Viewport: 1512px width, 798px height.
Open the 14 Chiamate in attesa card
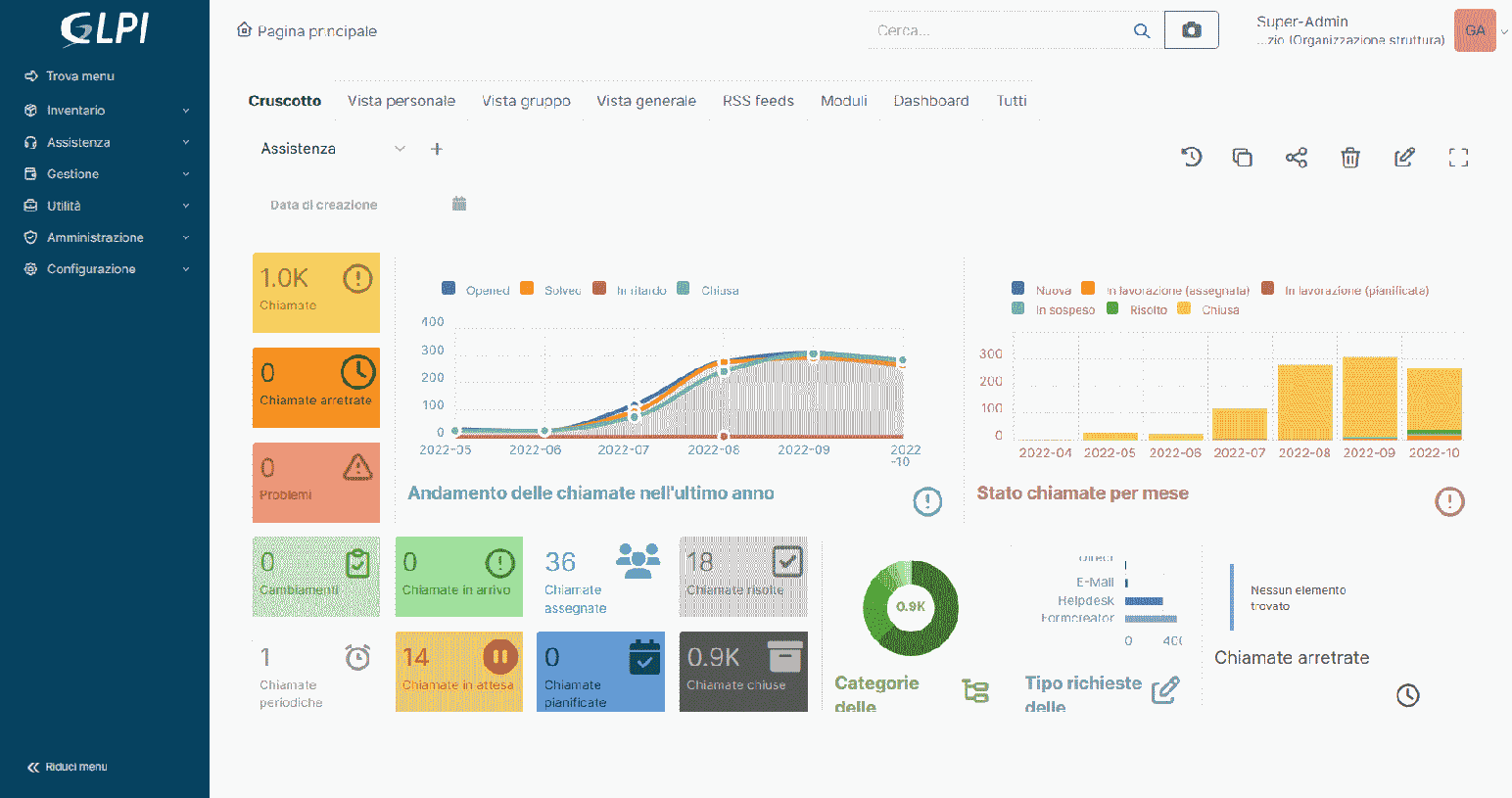point(459,672)
